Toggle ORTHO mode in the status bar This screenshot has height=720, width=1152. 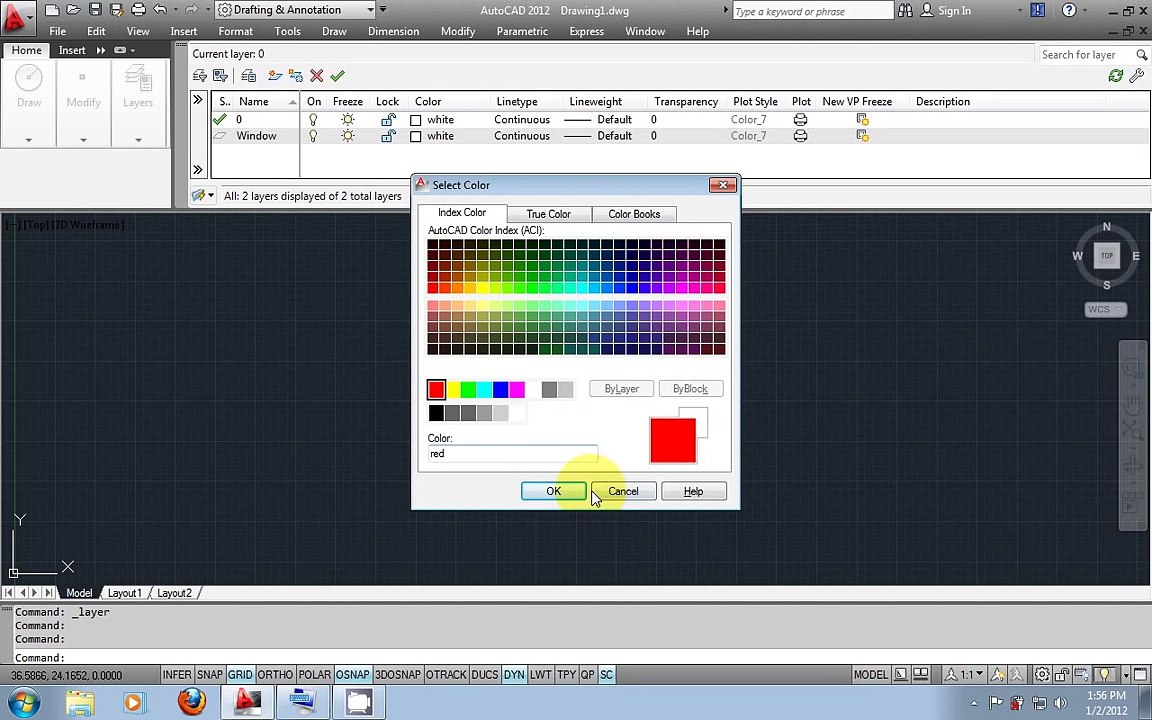(275, 674)
